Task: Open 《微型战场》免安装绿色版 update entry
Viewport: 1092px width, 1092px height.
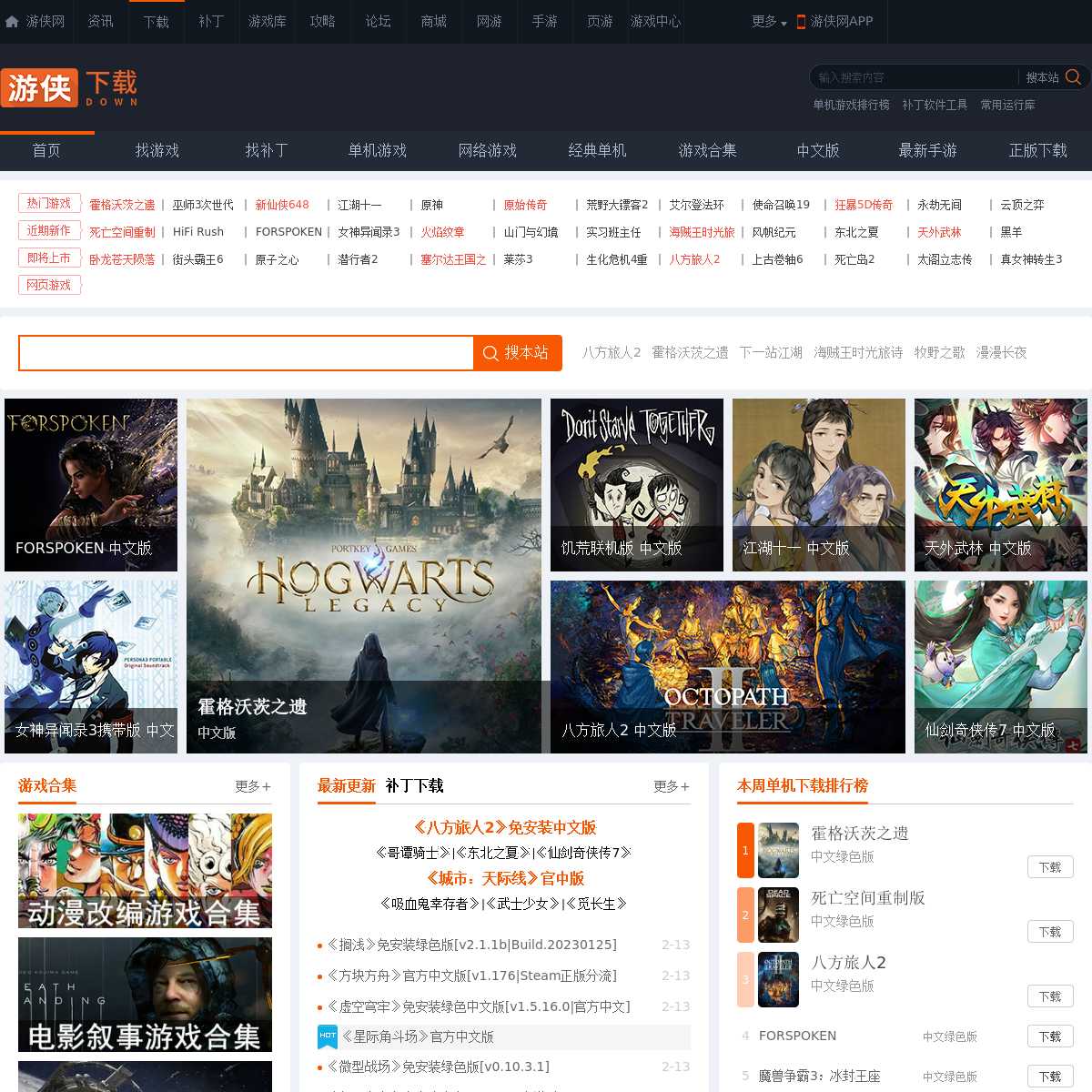Action: pos(438,1067)
